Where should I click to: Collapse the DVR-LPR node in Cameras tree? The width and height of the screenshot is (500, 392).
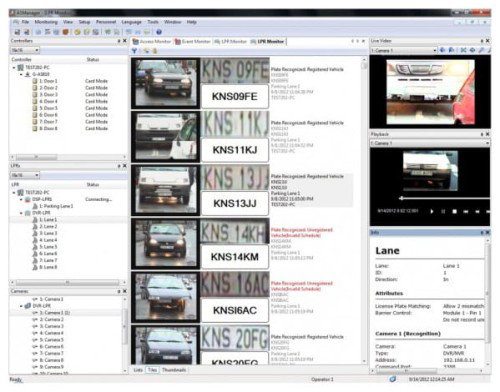[21, 306]
